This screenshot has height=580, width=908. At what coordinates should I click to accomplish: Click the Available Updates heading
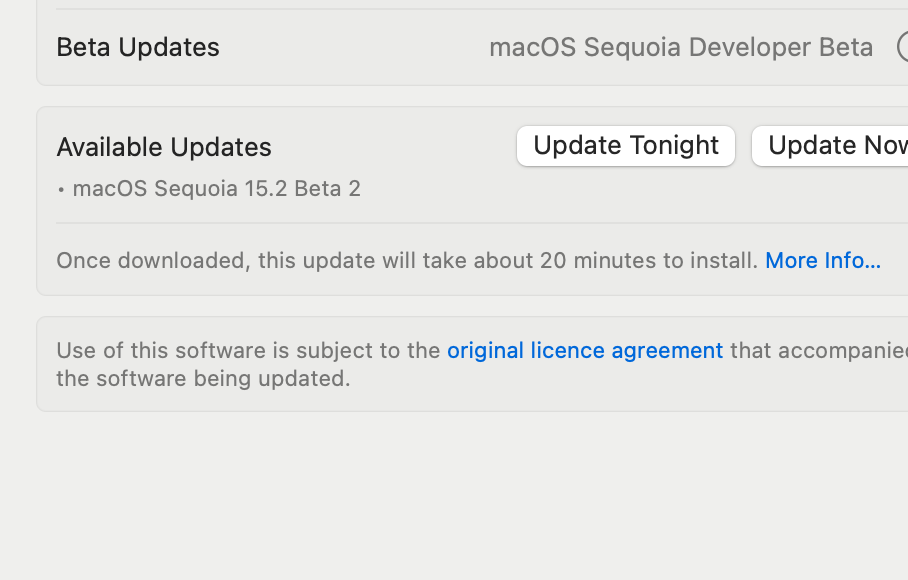tap(164, 147)
